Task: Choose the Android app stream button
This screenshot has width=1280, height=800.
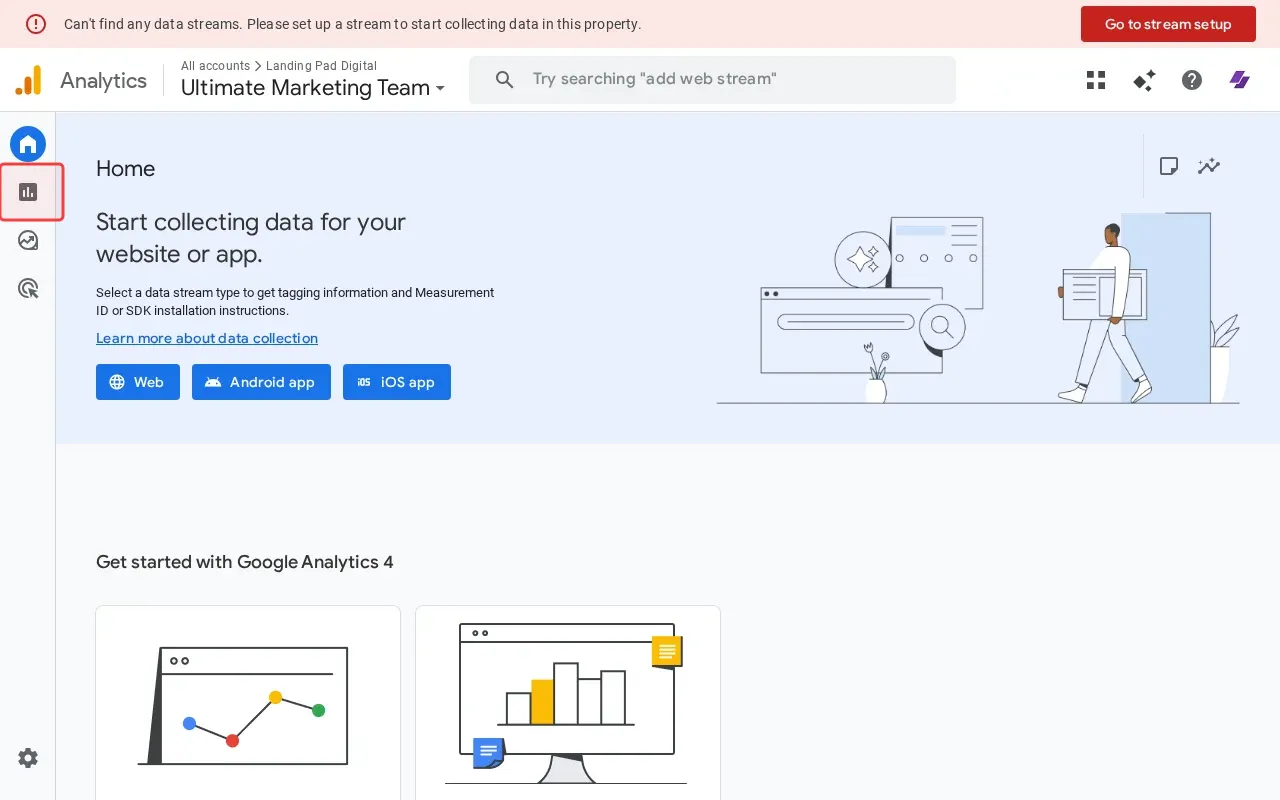Action: click(261, 382)
